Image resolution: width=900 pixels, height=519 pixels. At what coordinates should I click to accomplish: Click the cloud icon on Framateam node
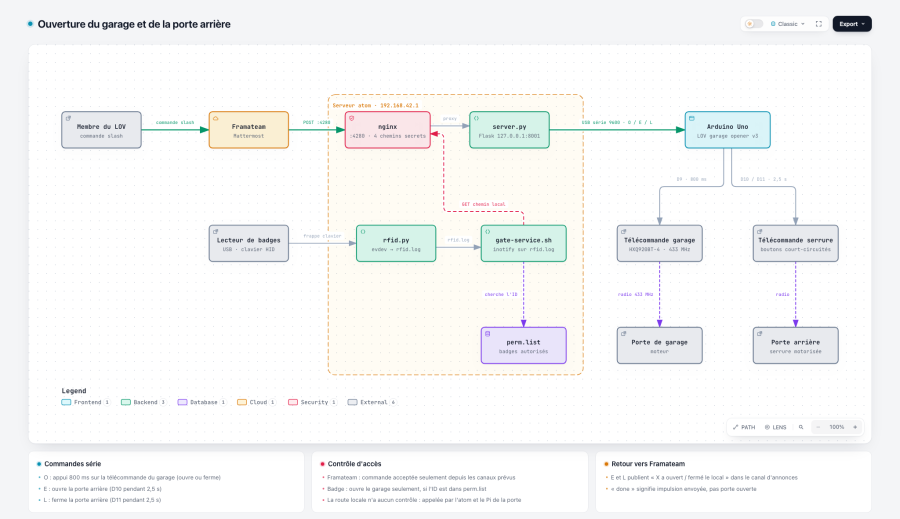216,118
